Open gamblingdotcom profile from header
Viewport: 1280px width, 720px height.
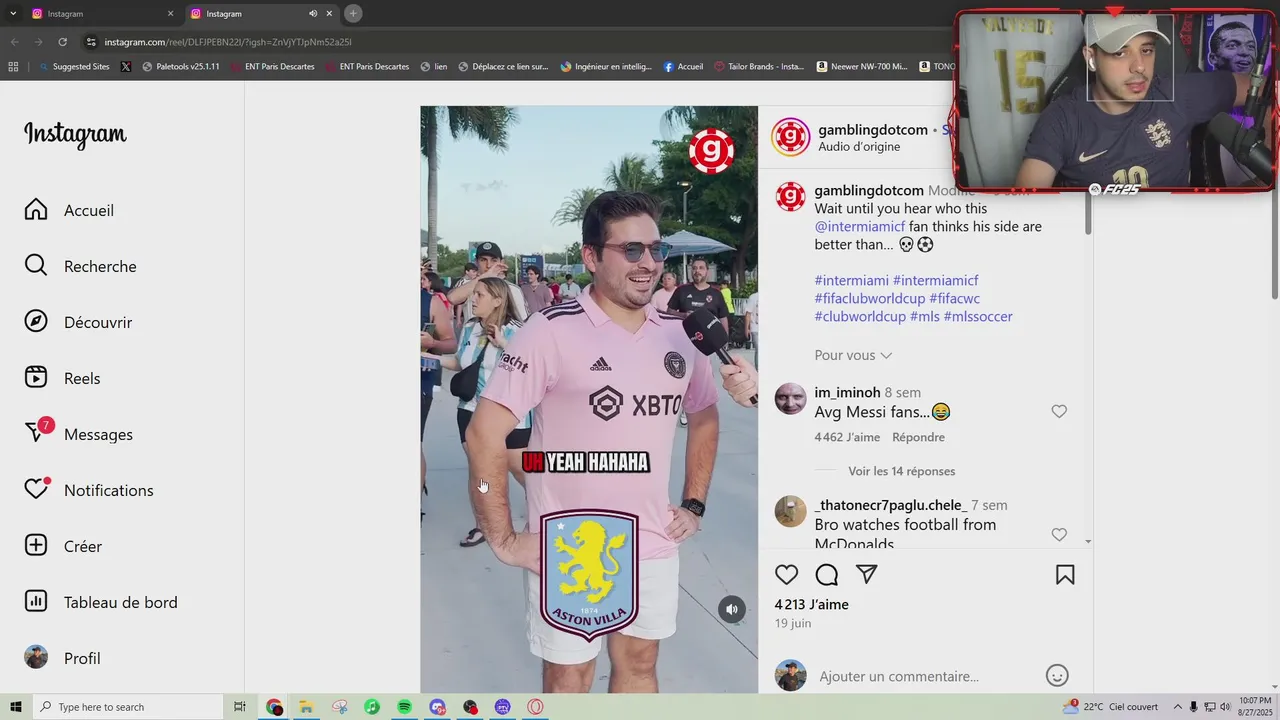click(x=873, y=130)
